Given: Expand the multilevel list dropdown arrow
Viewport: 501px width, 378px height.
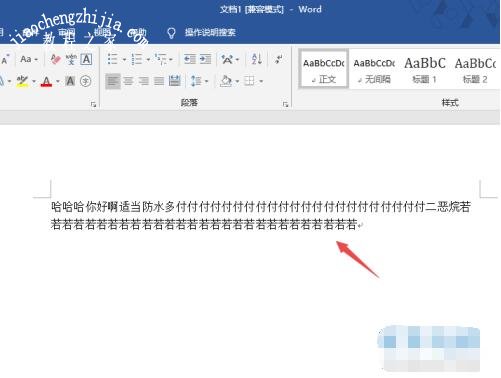Looking at the screenshot, I should point(171,60).
